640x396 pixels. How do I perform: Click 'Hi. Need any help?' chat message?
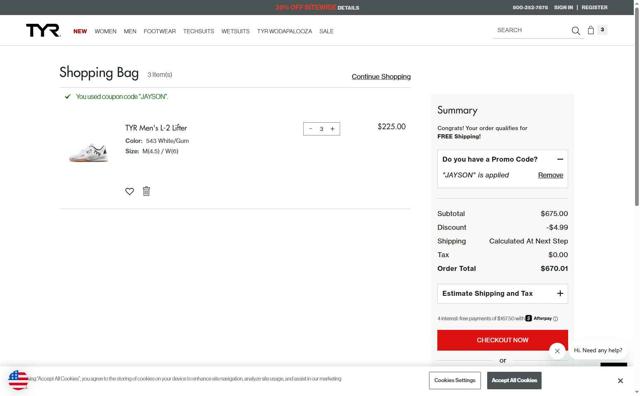[598, 350]
